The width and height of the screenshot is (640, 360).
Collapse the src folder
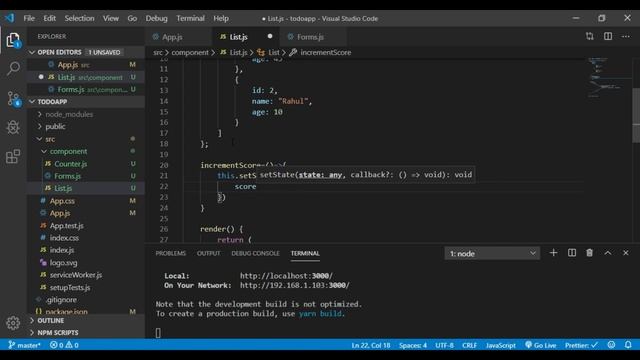pos(86,139)
